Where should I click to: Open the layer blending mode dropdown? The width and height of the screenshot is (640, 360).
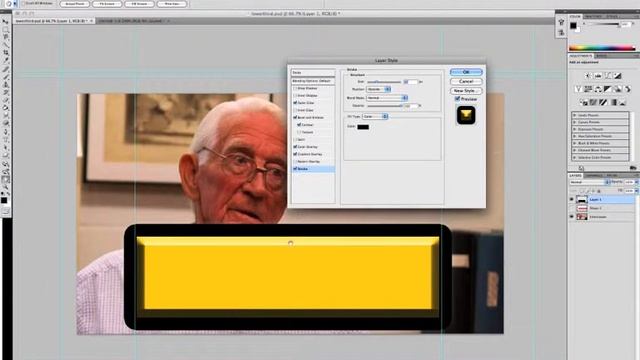click(x=589, y=182)
